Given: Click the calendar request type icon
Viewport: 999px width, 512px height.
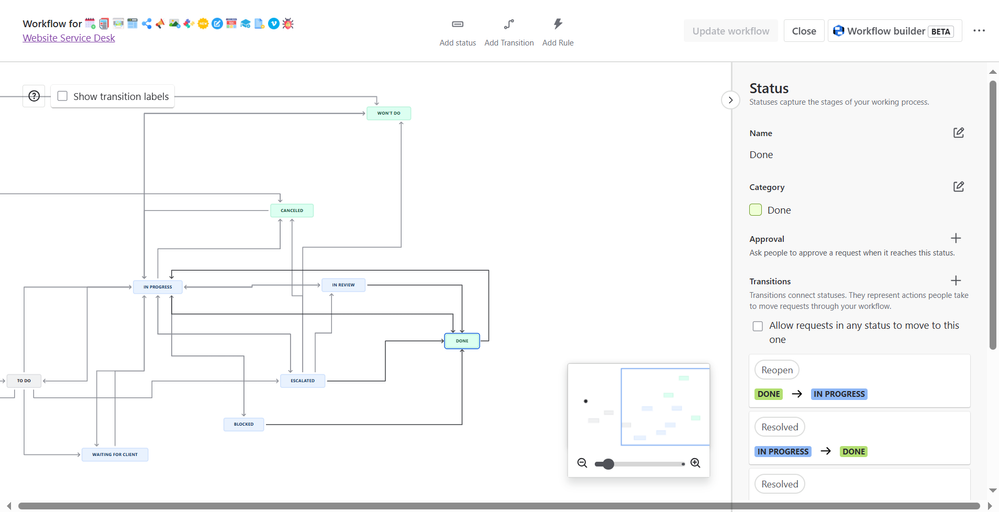Looking at the screenshot, I should (90, 24).
